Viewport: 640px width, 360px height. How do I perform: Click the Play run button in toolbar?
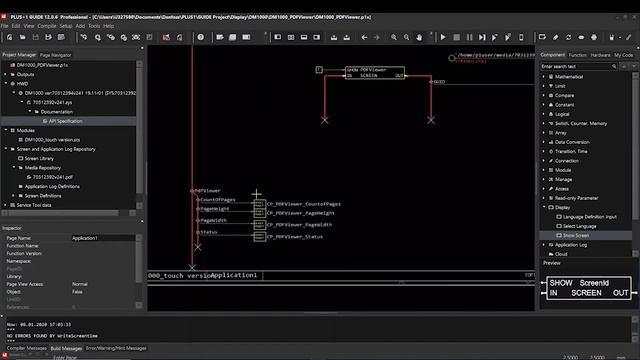(x=443, y=37)
